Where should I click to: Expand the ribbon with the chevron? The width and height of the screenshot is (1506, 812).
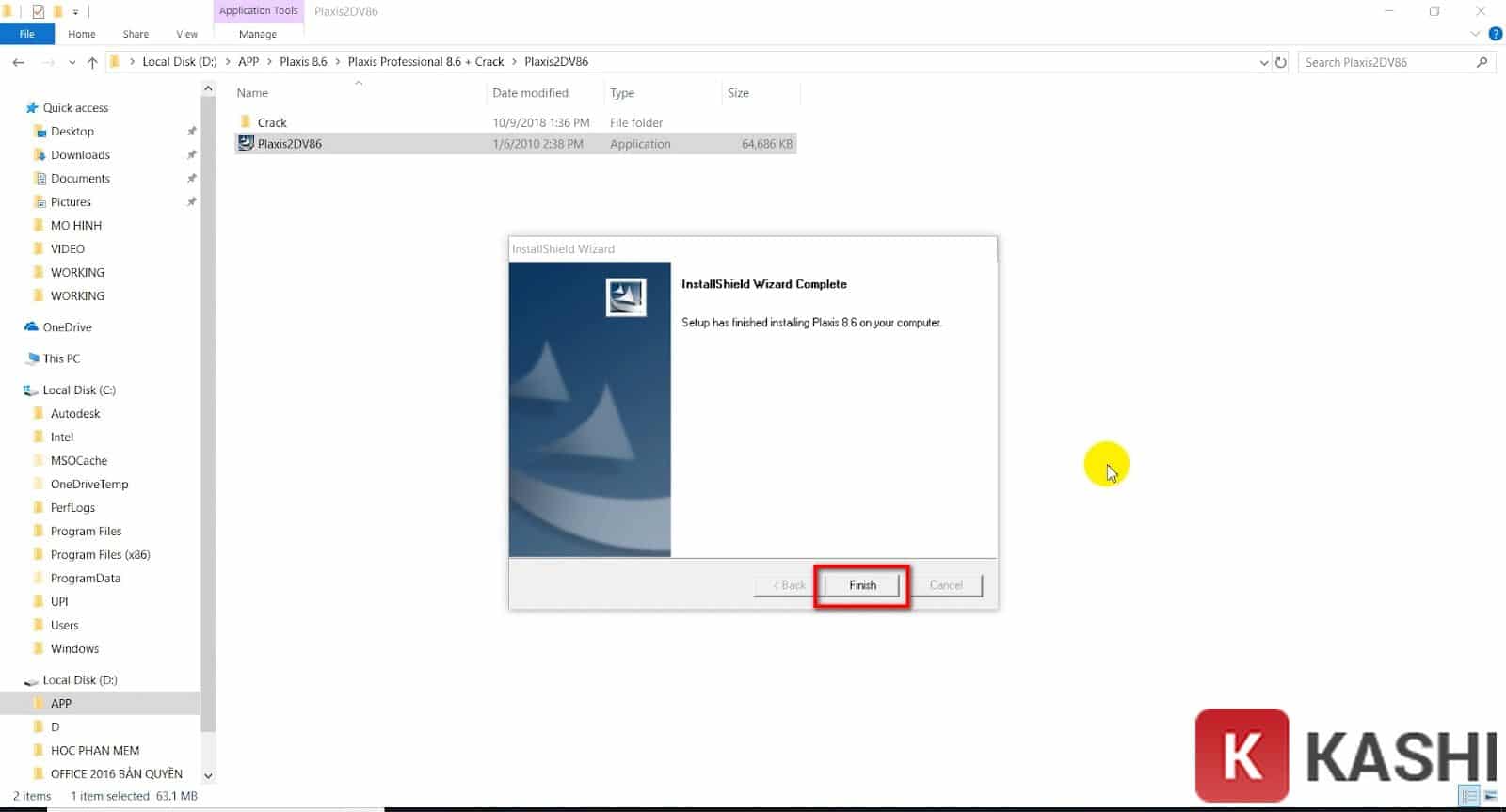1475,34
